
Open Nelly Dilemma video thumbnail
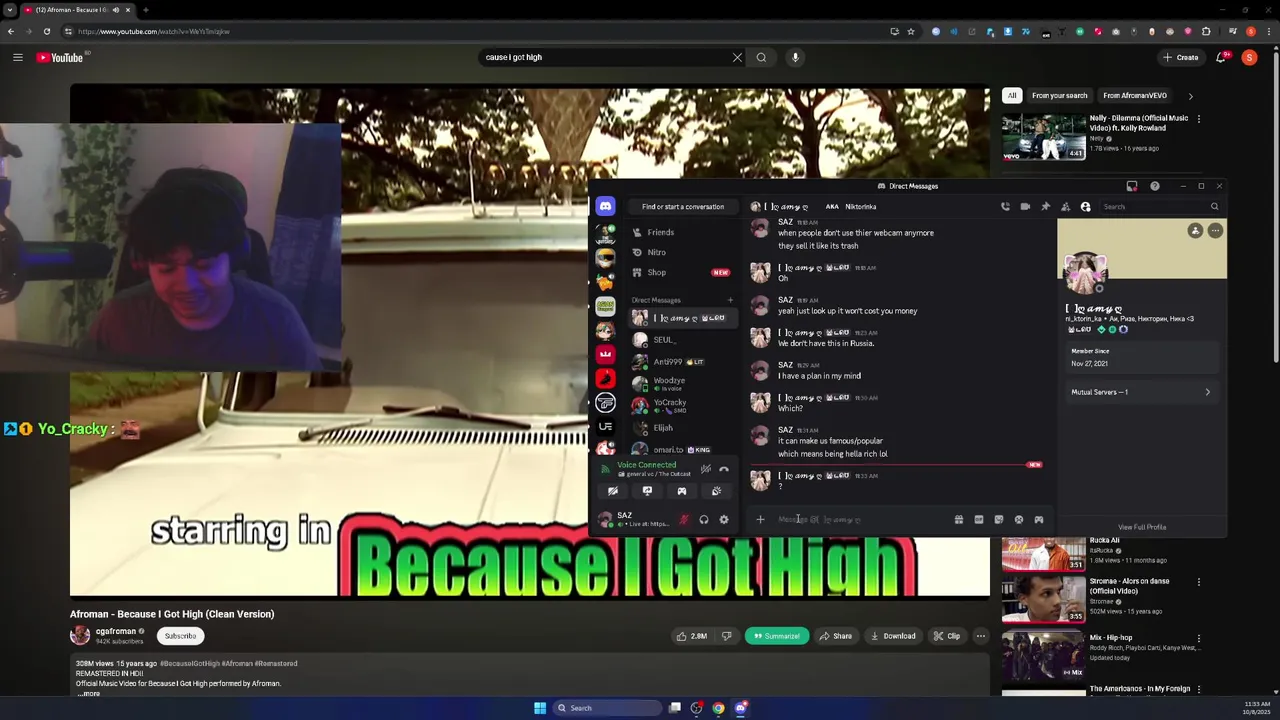1043,137
